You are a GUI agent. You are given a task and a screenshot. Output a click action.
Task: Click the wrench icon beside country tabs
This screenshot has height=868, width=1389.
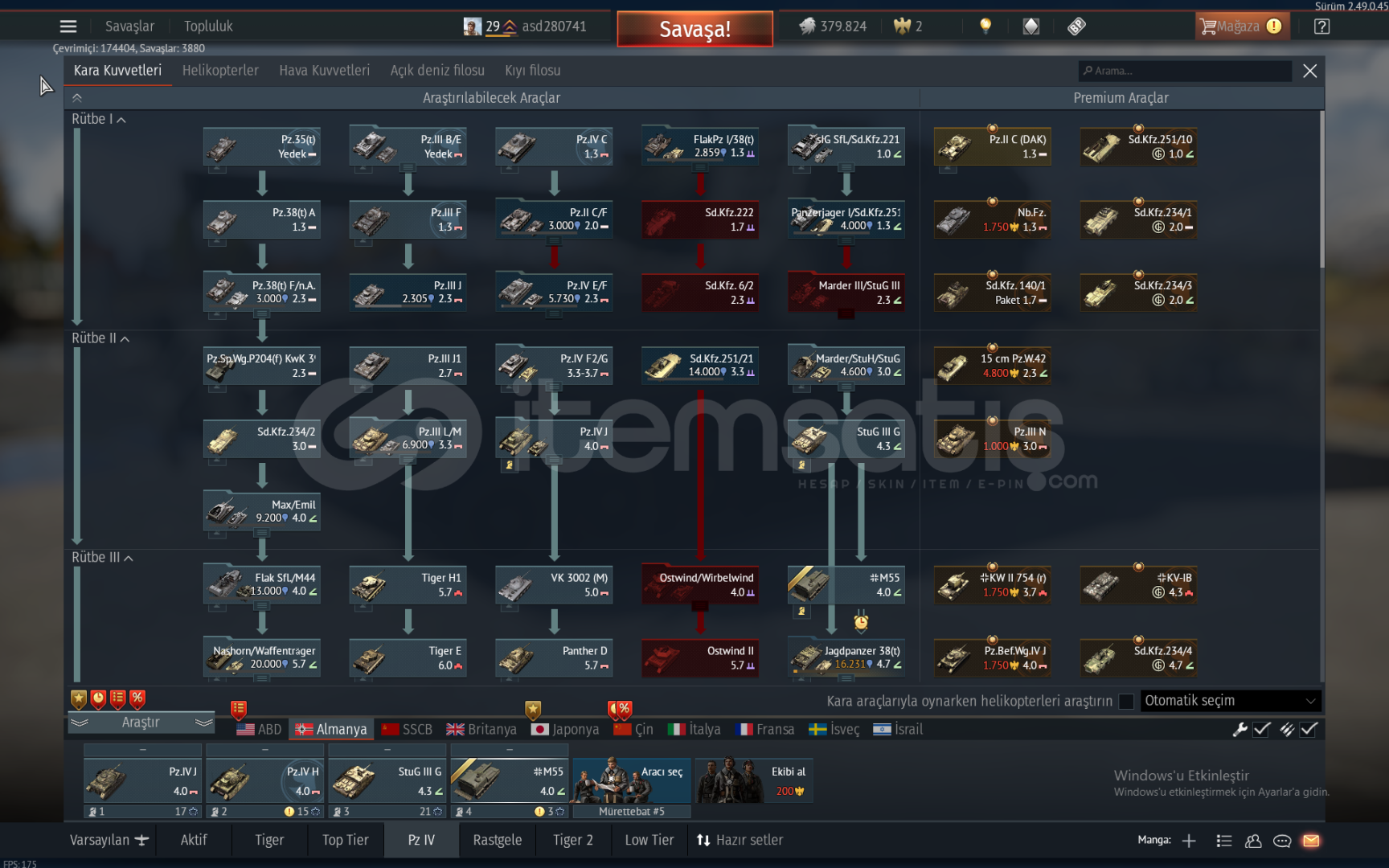(x=1239, y=729)
